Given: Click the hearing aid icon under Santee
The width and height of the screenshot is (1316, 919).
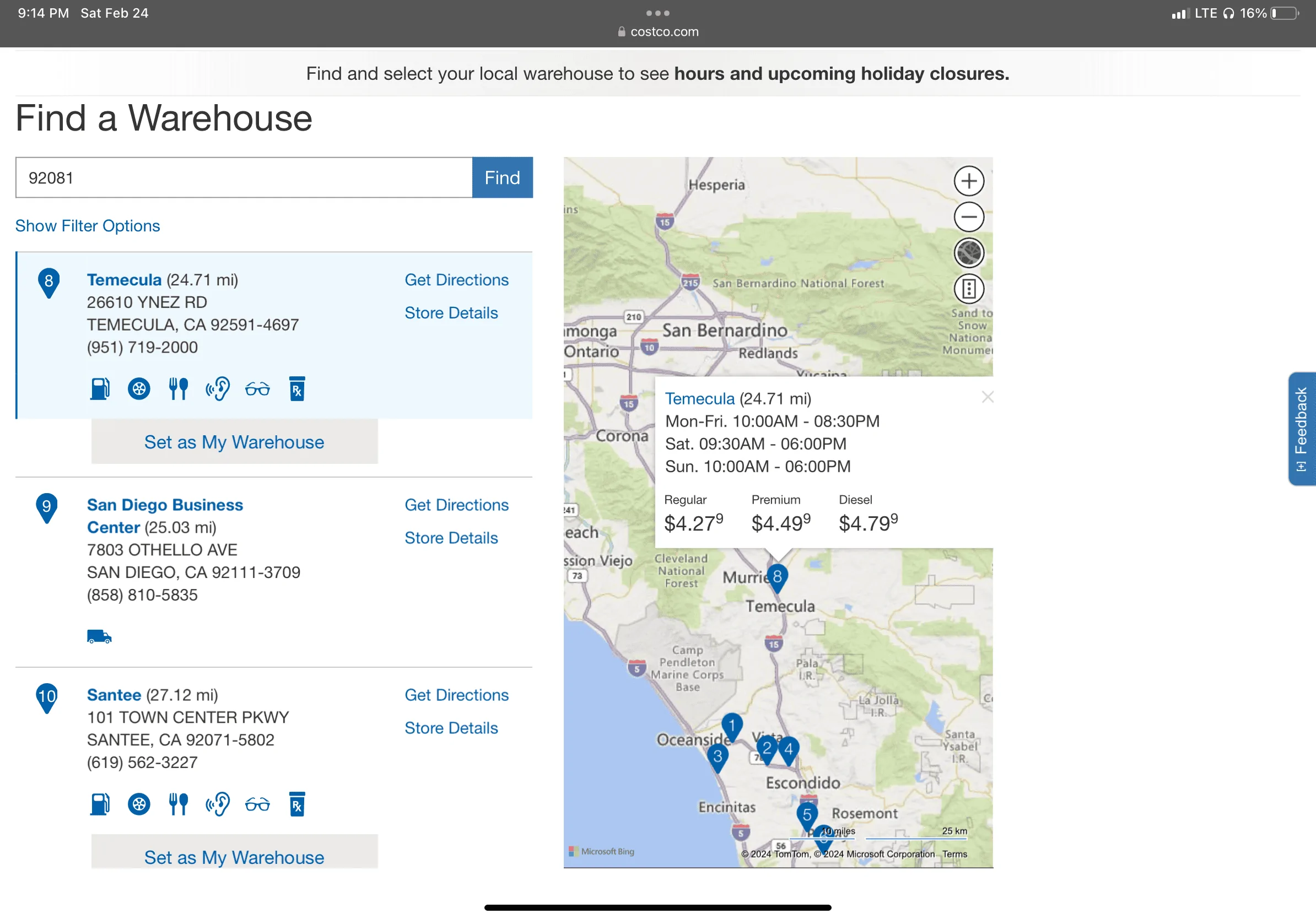Looking at the screenshot, I should 218,804.
